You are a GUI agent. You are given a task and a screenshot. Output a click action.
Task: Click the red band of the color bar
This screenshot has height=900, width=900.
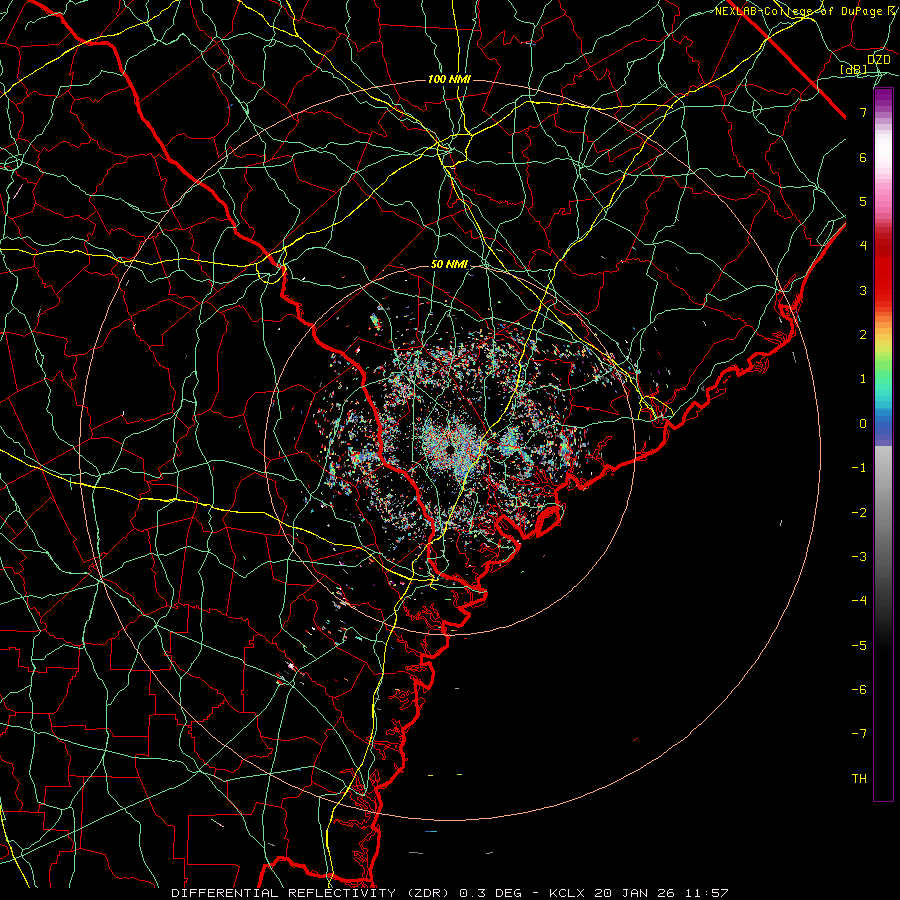[x=883, y=270]
